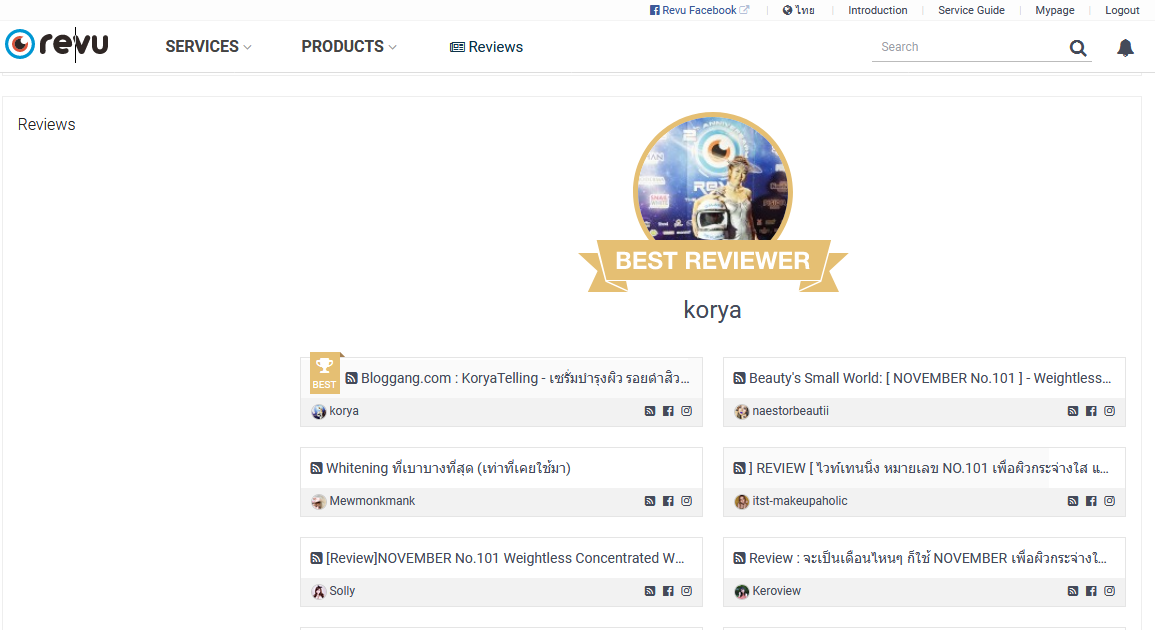This screenshot has width=1155, height=630.
Task: Click the large korya name under the banner
Action: [x=712, y=309]
